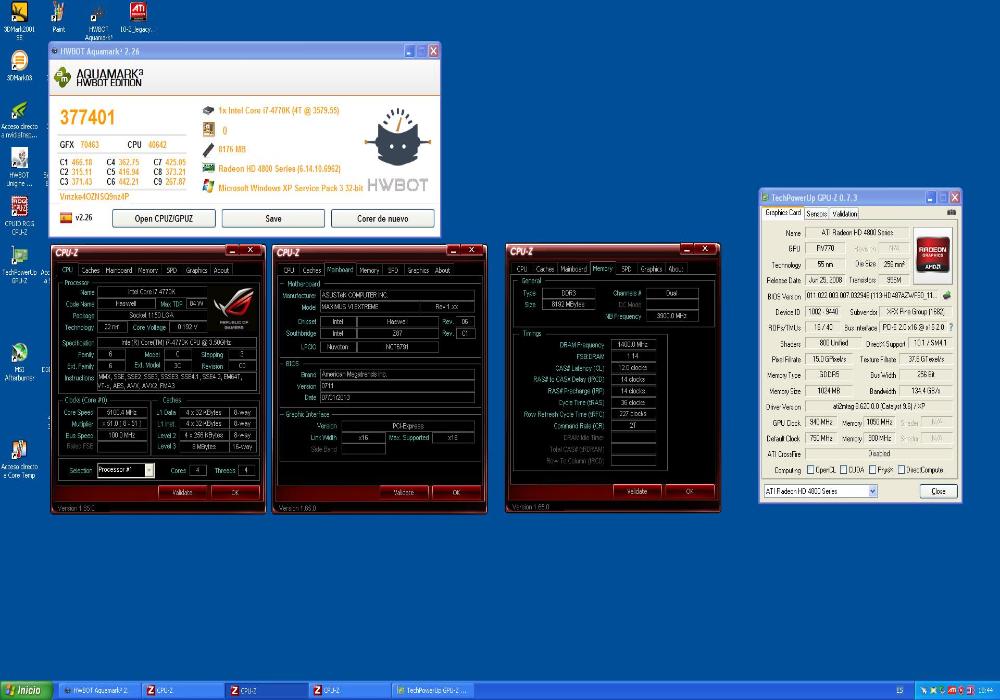The width and height of the screenshot is (1000, 700).
Task: Click the GPU-Z screenshot camera icon
Action: coord(952,212)
